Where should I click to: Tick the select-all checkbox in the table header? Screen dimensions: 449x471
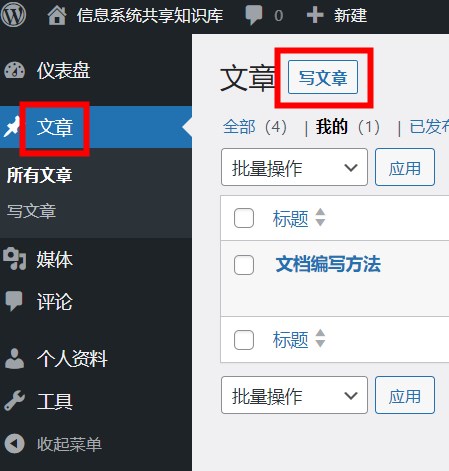pos(244,218)
